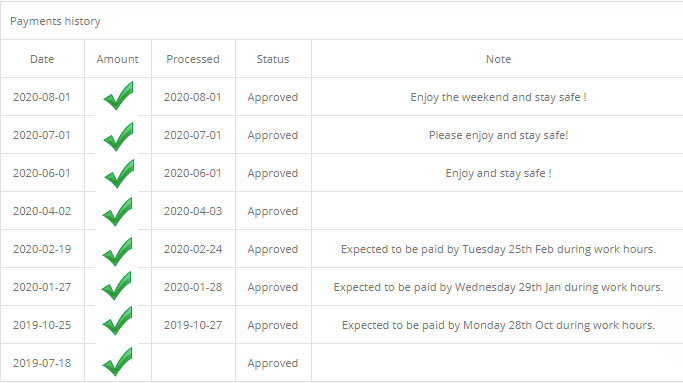The height and width of the screenshot is (383, 683).
Task: Click the green checkmark in the 2020-02-19 row
Action: click(117, 251)
